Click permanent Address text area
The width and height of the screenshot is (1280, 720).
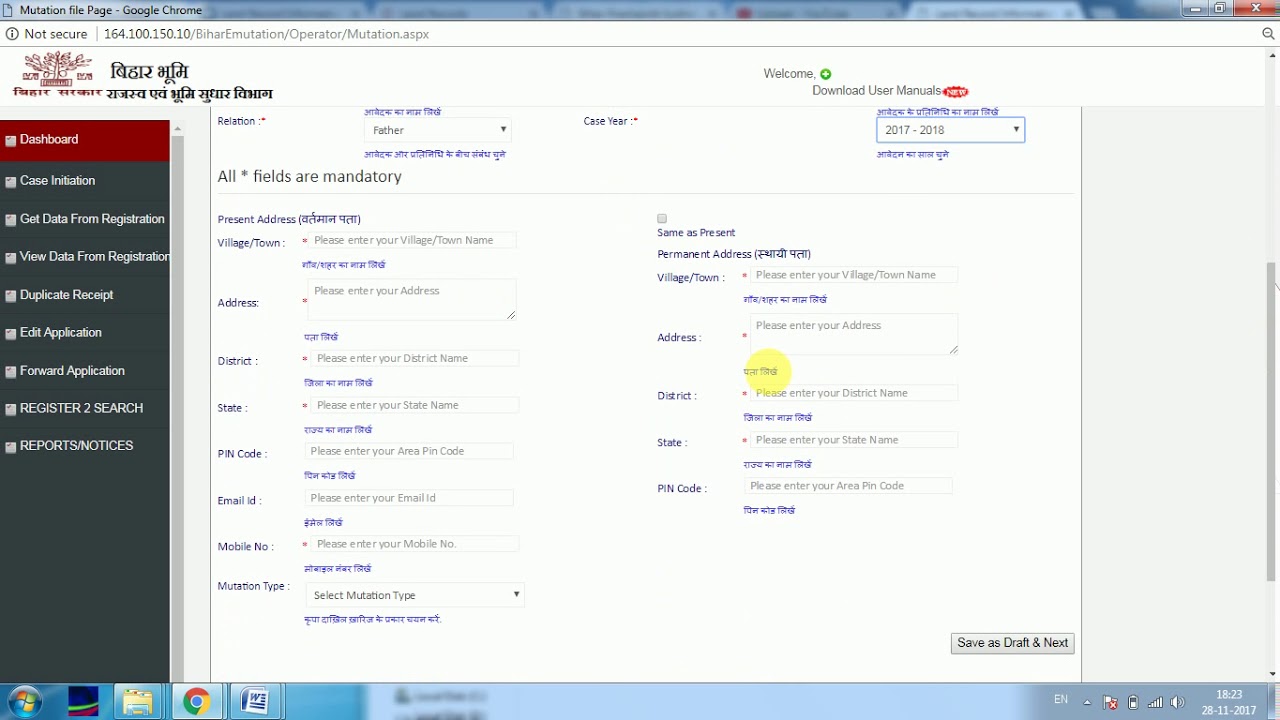point(854,335)
